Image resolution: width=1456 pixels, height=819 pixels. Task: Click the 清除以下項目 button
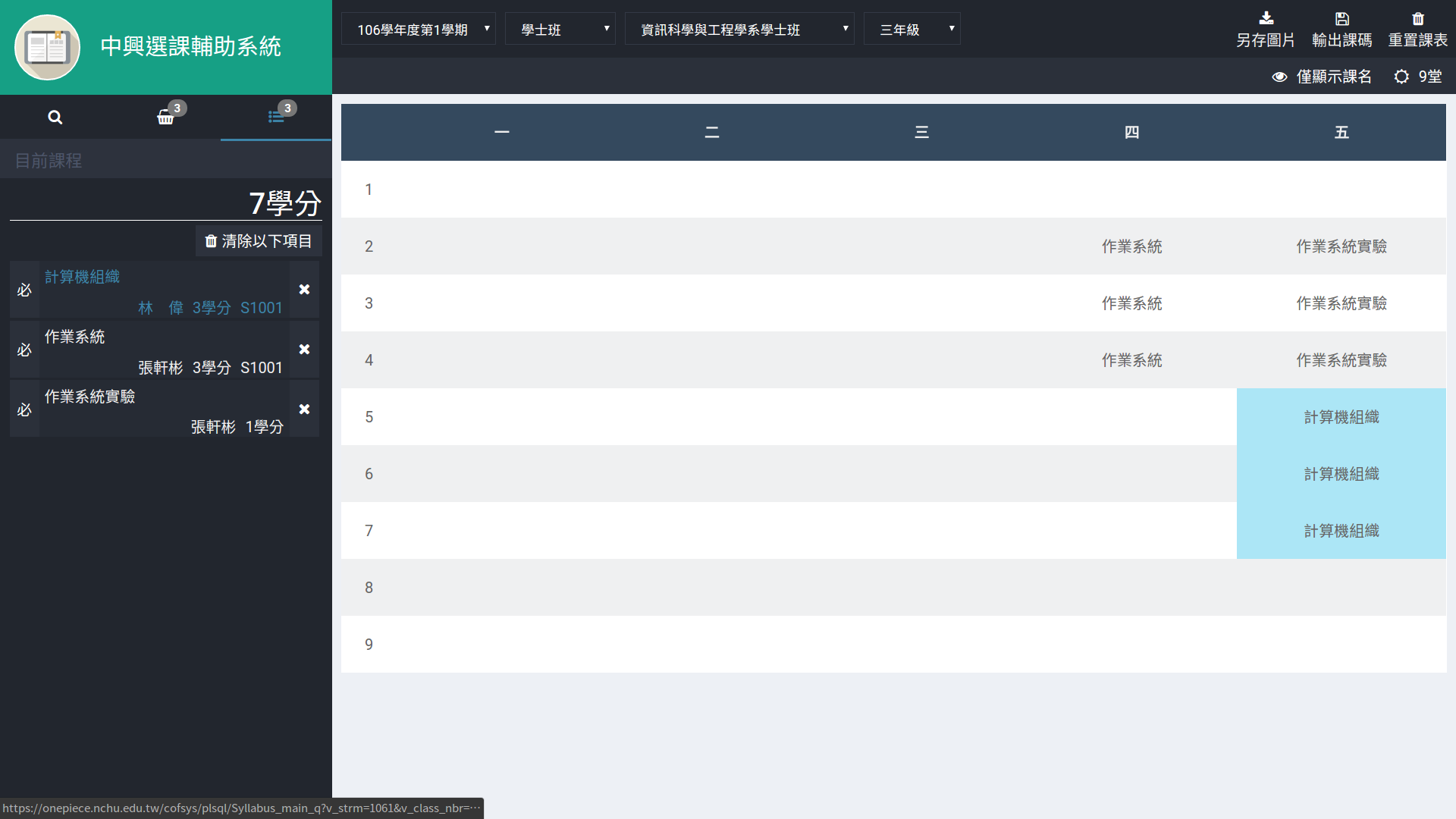(x=259, y=241)
